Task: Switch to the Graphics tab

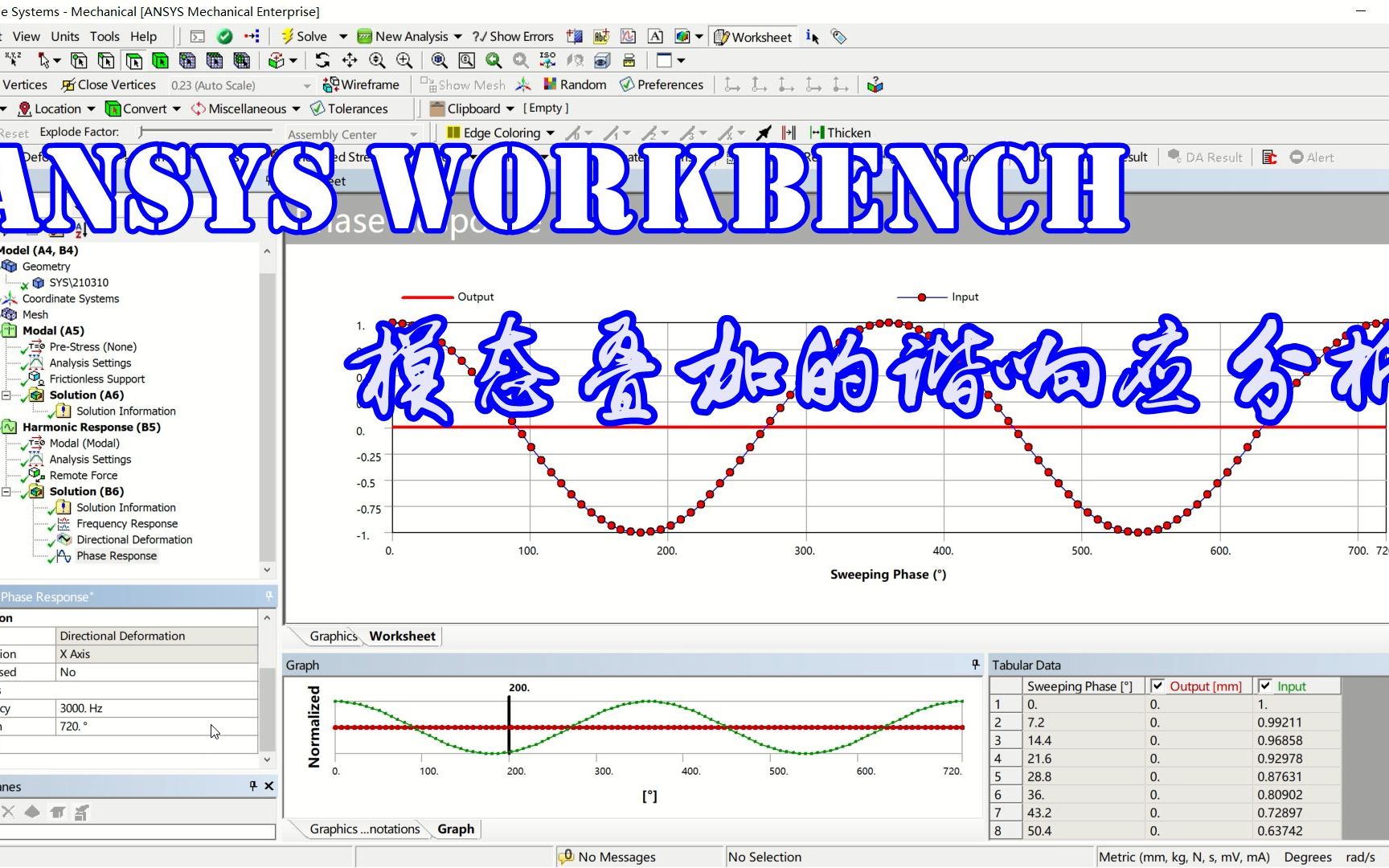Action: [333, 636]
